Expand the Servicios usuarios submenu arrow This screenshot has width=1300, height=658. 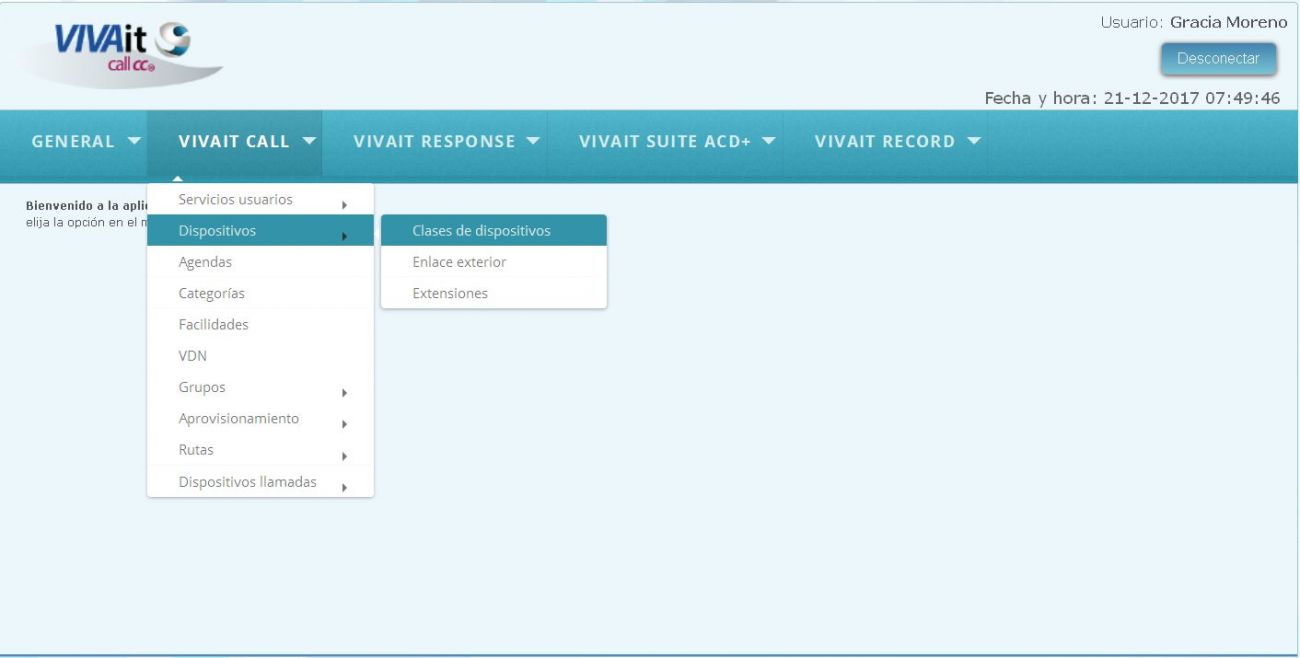(x=344, y=205)
